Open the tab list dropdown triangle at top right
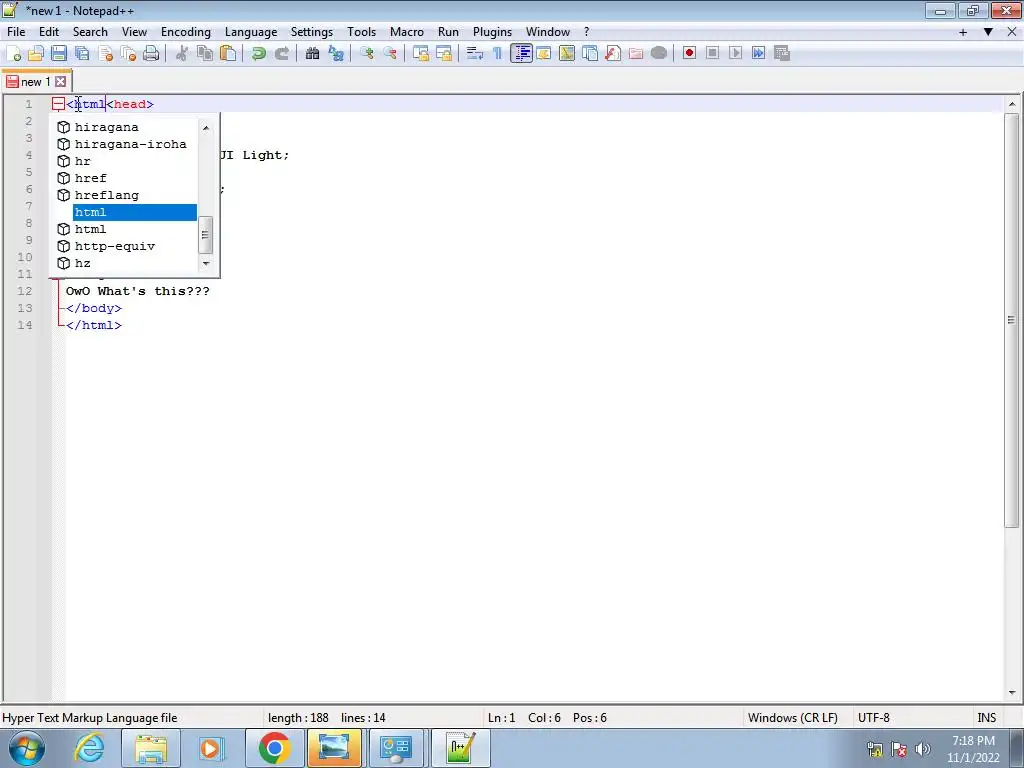This screenshot has width=1024, height=768. (x=988, y=31)
